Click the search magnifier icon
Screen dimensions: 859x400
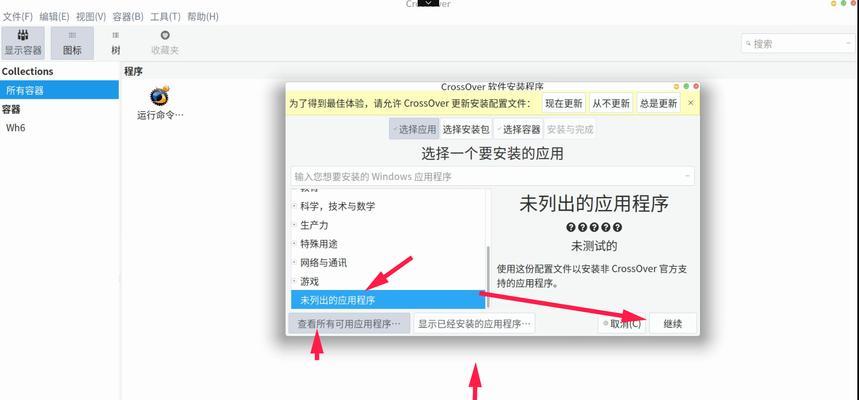748,44
